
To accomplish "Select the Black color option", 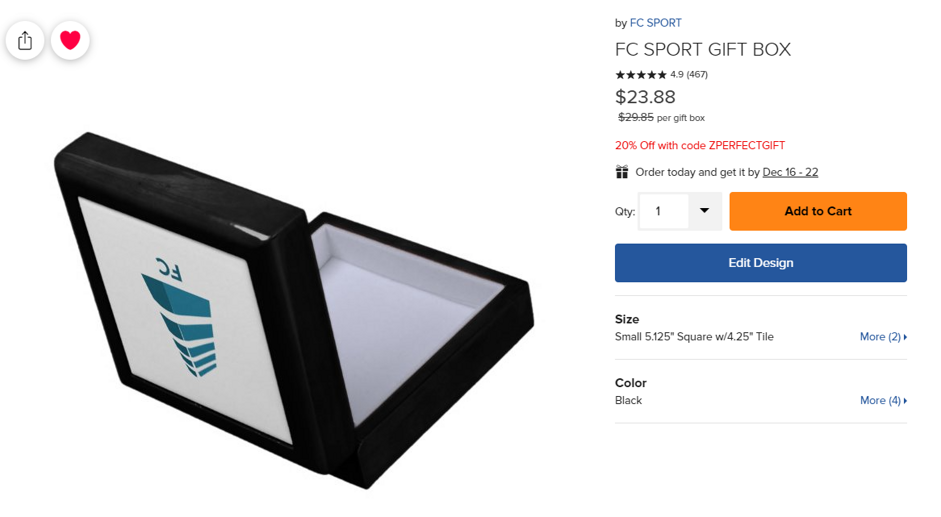I will (628, 401).
